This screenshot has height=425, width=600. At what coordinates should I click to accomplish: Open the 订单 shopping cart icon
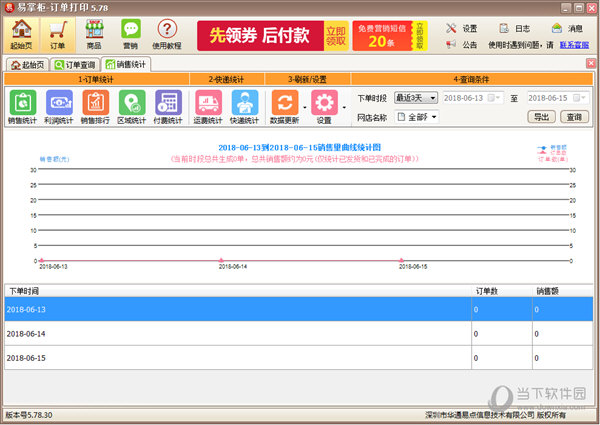coord(58,35)
